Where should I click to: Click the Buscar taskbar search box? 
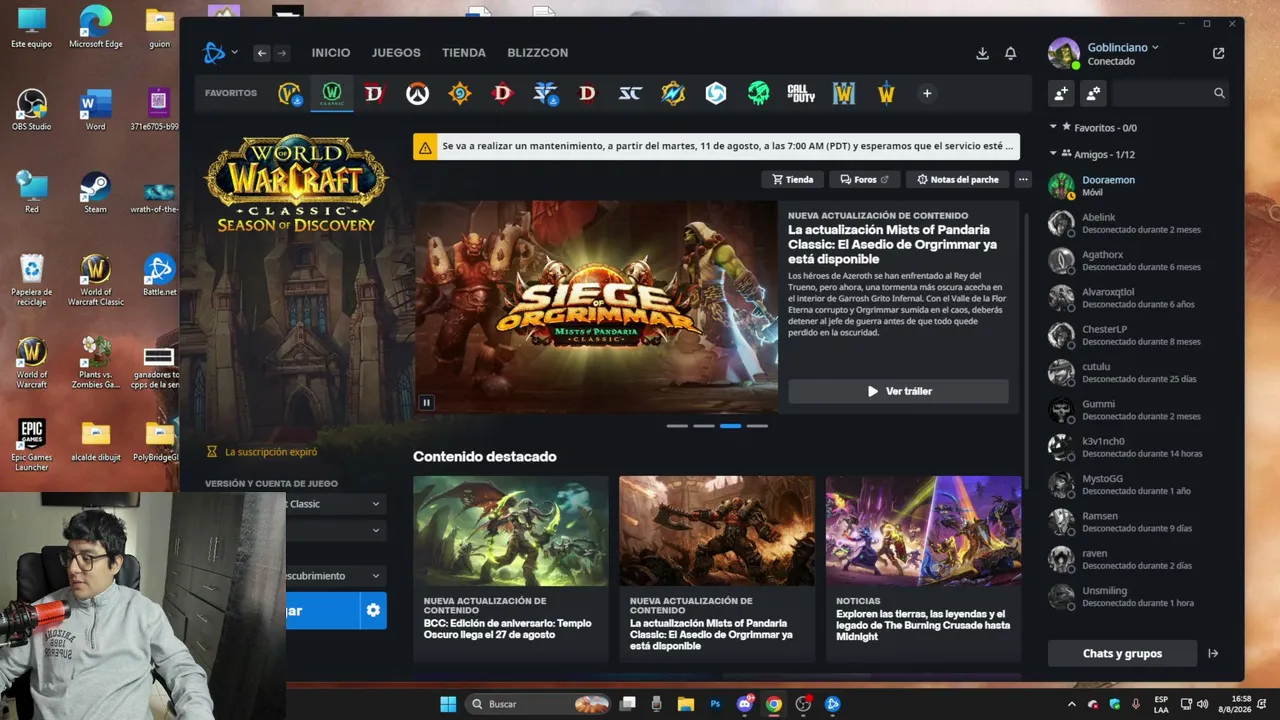click(538, 704)
